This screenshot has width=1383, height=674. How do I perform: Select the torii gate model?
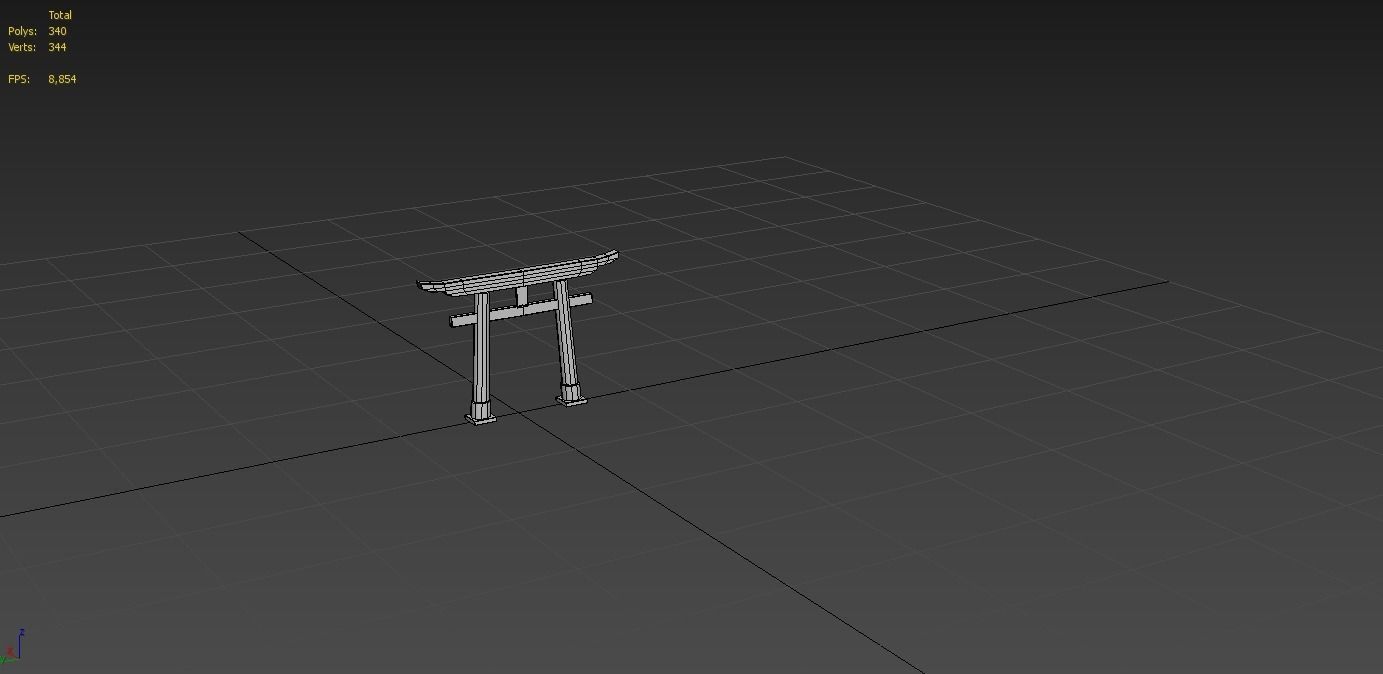point(517,335)
